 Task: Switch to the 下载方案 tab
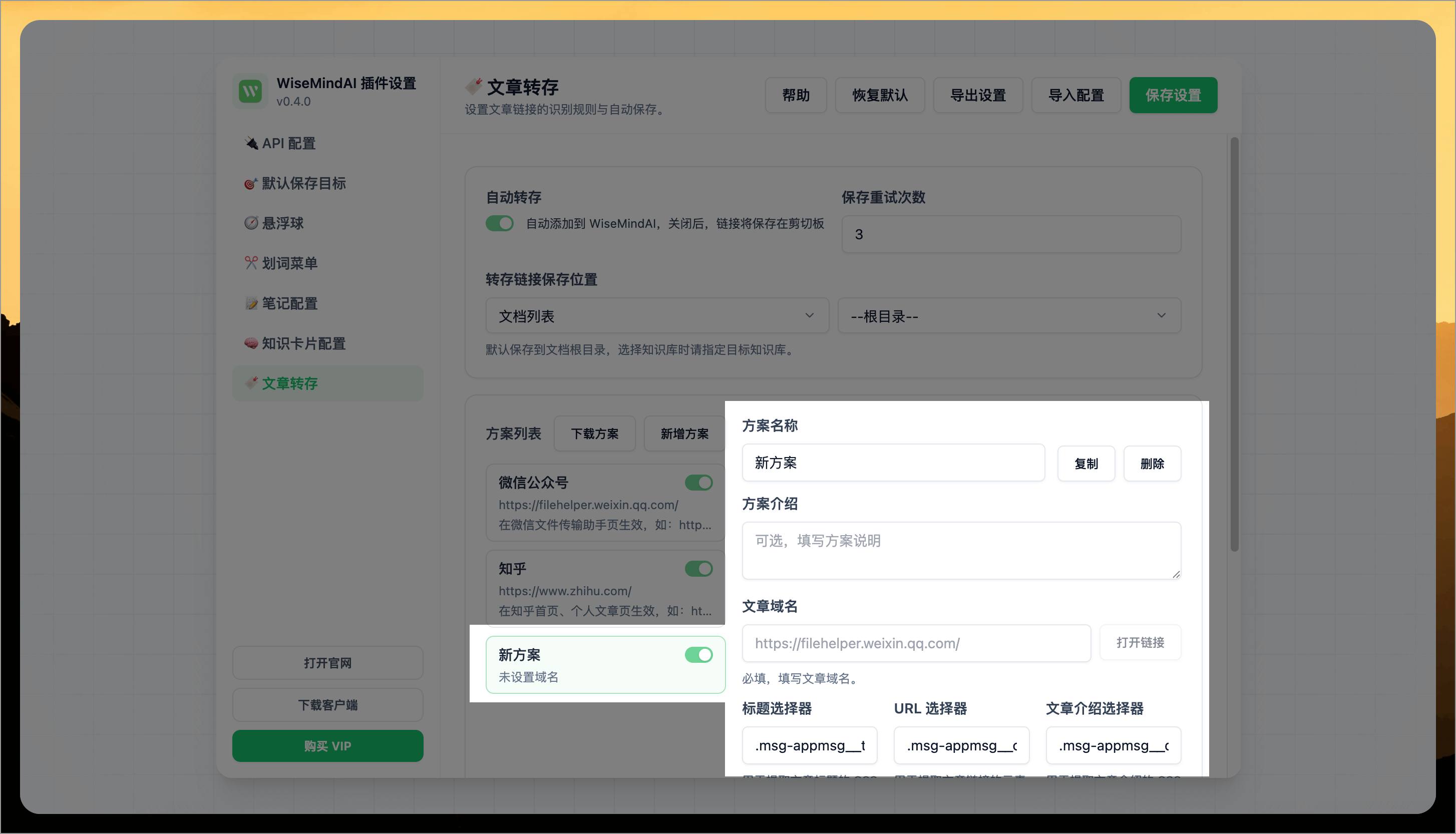click(x=594, y=434)
